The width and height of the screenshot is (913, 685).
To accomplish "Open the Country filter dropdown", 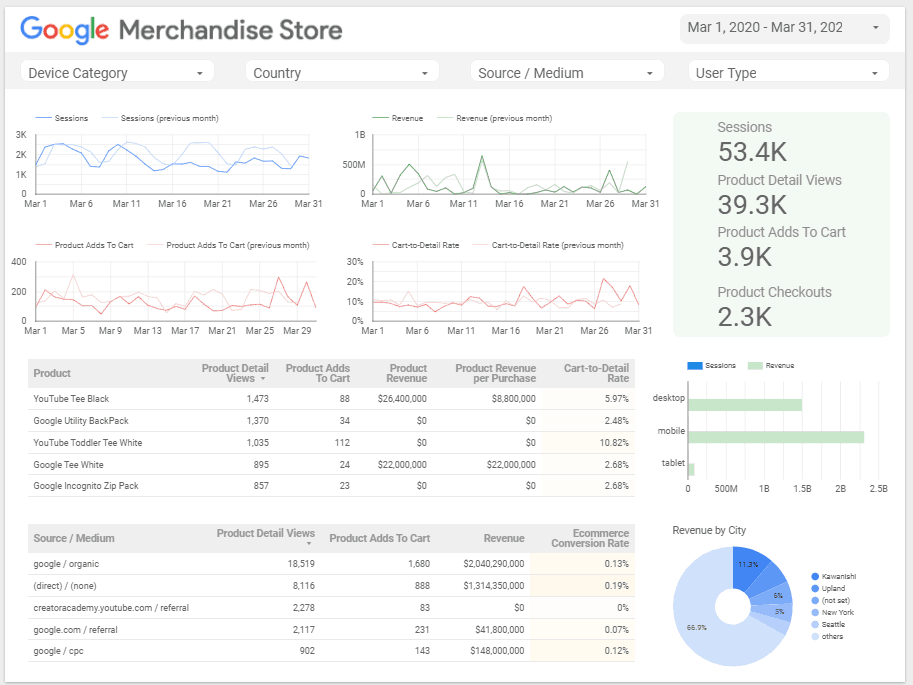I will 342,71.
